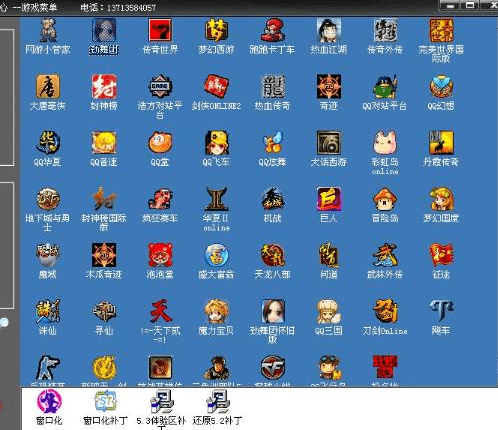Viewport: 498px width, 430px height.
Task: Select the 魔力宝贝 icon
Action: point(217,312)
